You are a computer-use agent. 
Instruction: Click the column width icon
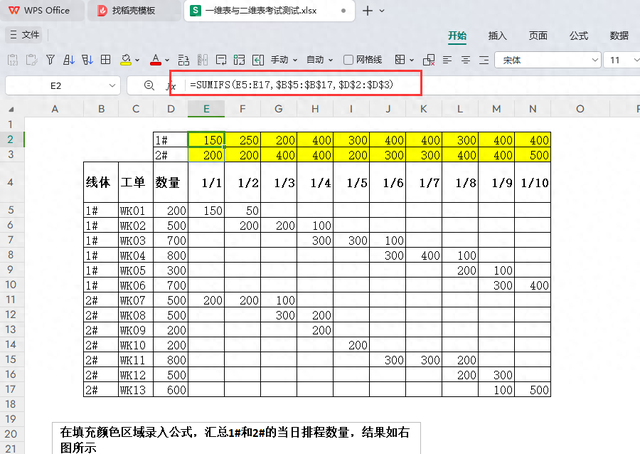[x=202, y=60]
